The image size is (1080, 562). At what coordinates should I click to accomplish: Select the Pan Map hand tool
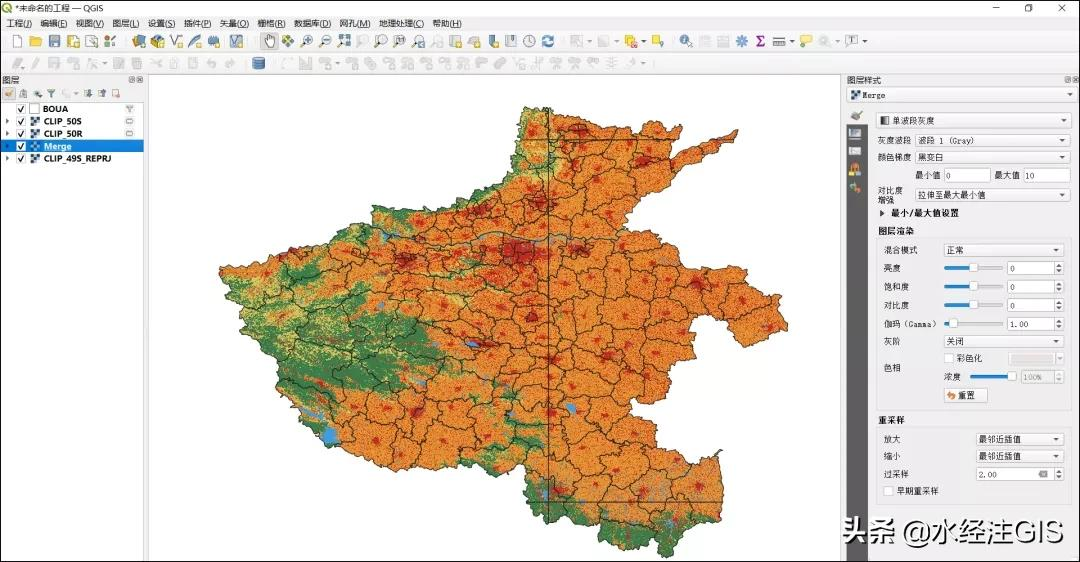point(269,41)
